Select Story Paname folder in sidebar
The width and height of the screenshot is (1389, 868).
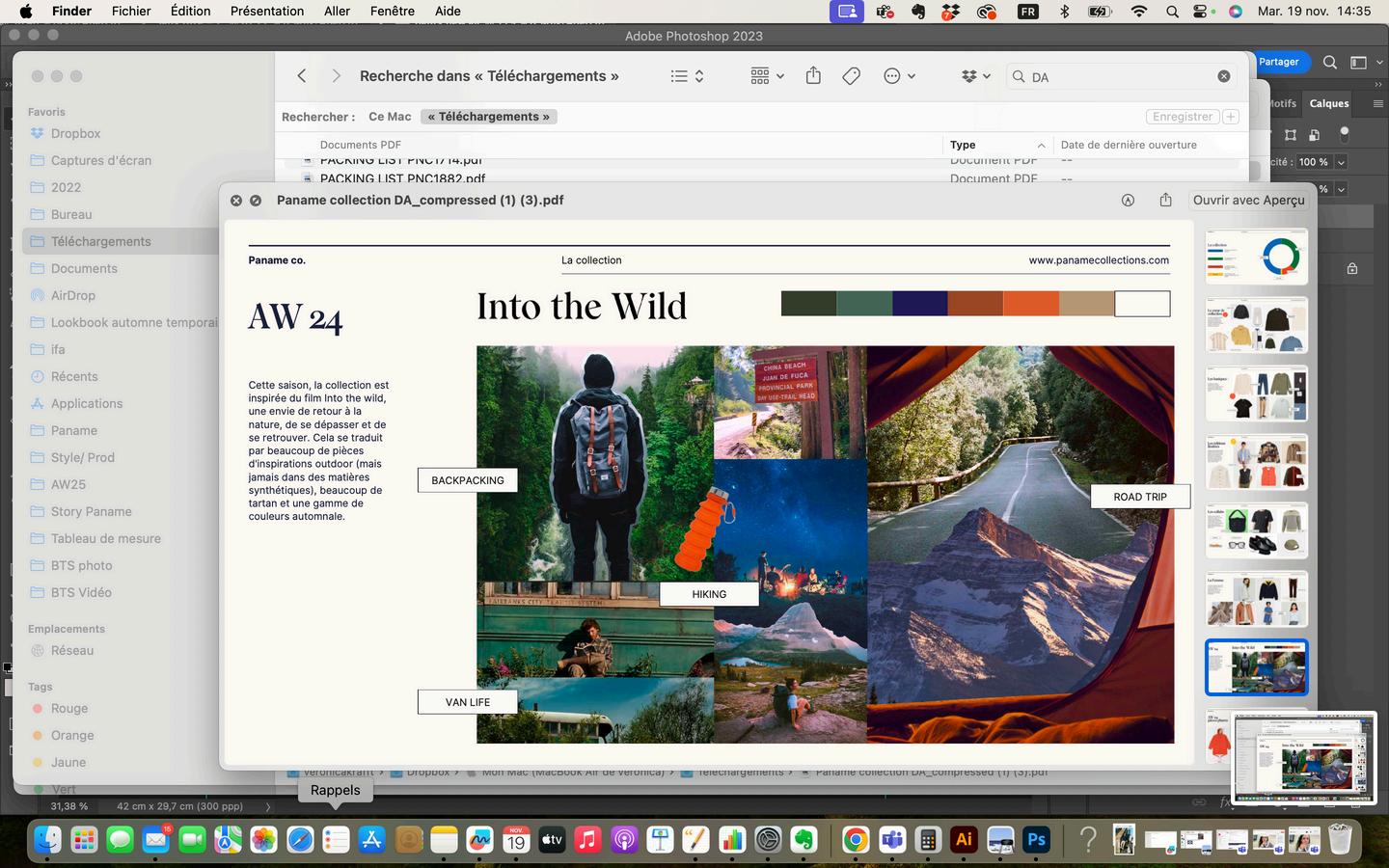[x=91, y=512]
